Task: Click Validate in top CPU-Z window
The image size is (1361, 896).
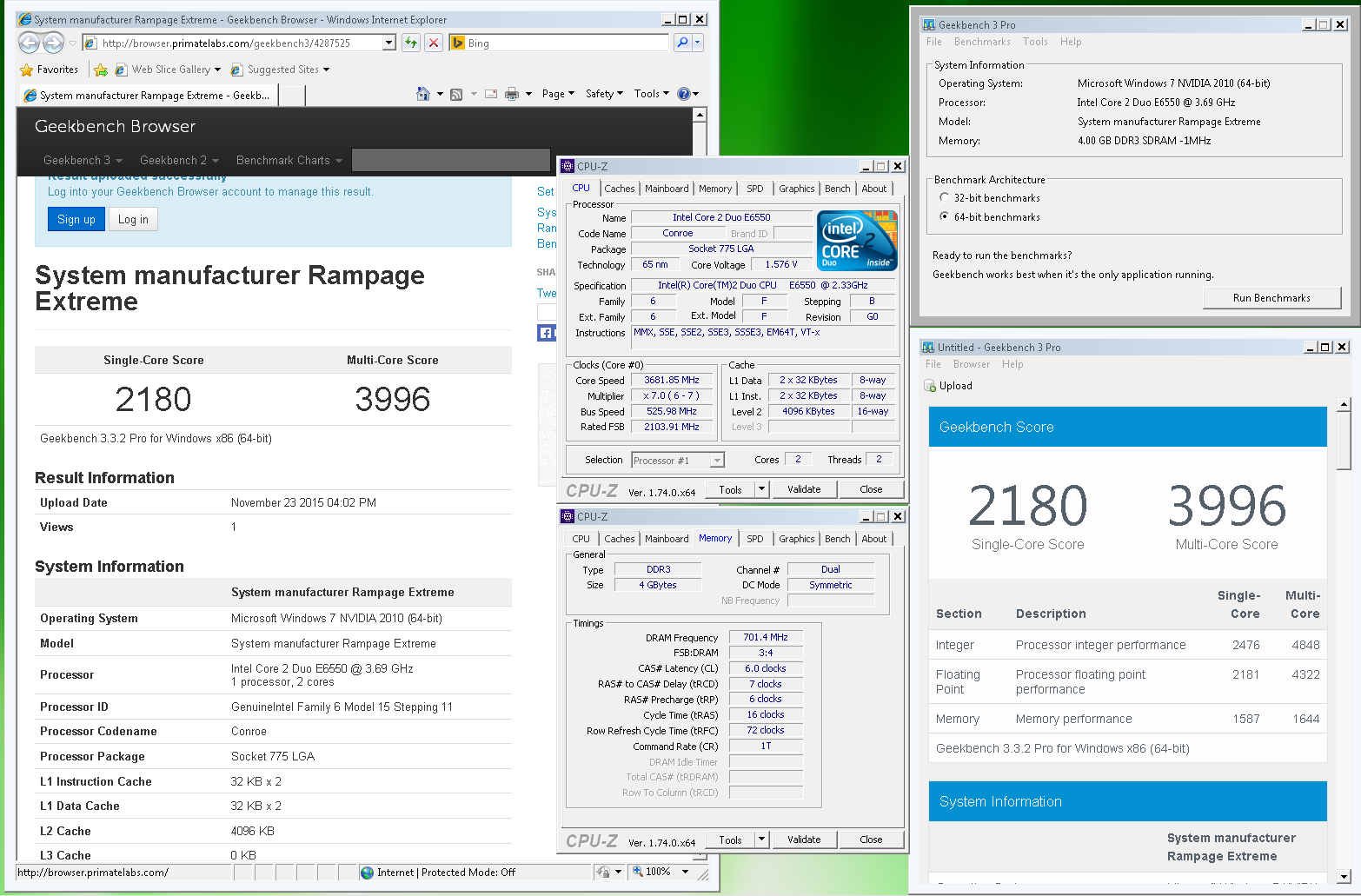Action: pos(804,489)
